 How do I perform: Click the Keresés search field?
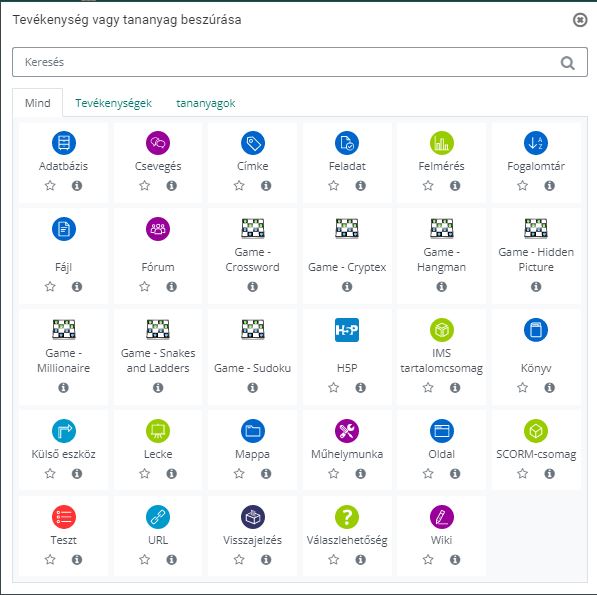286,62
